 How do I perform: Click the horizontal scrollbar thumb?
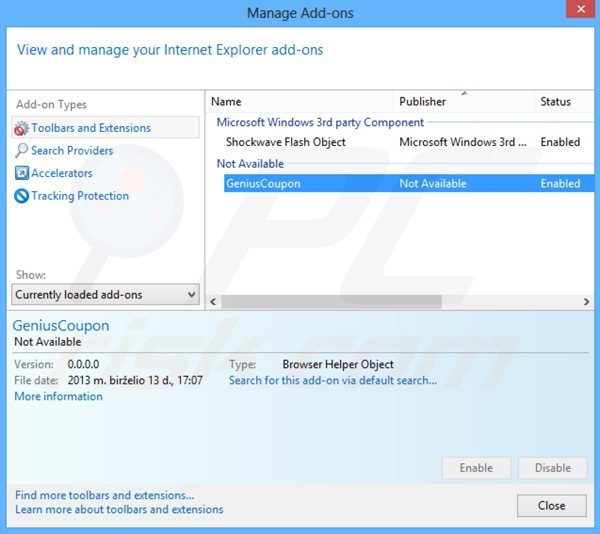[x=331, y=302]
